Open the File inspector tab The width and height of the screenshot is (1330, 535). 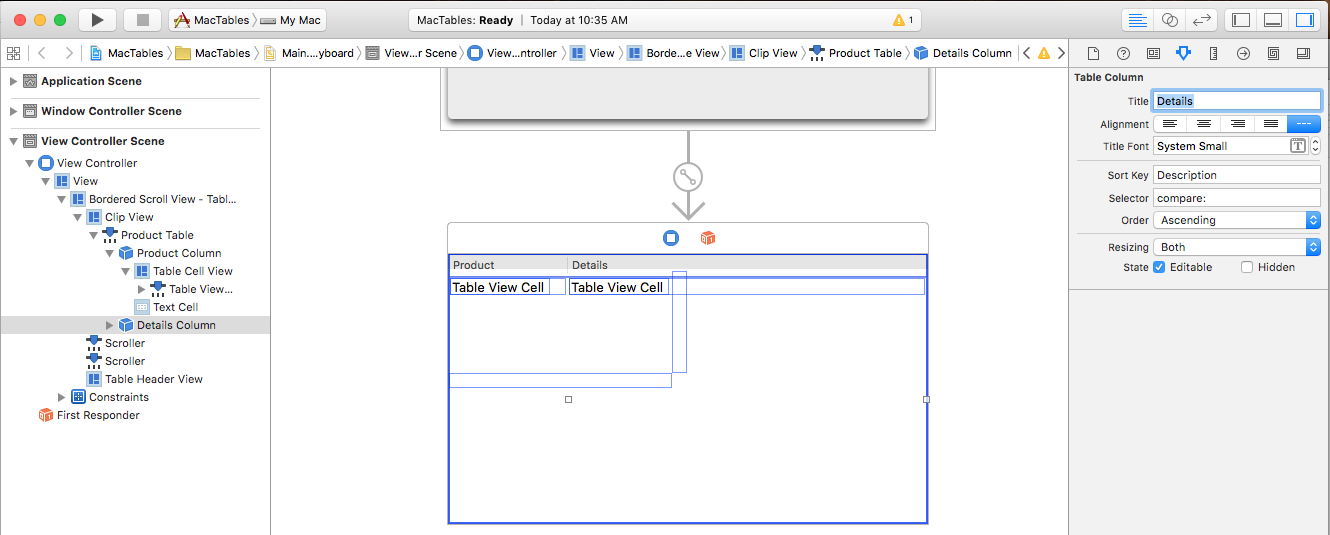point(1093,53)
